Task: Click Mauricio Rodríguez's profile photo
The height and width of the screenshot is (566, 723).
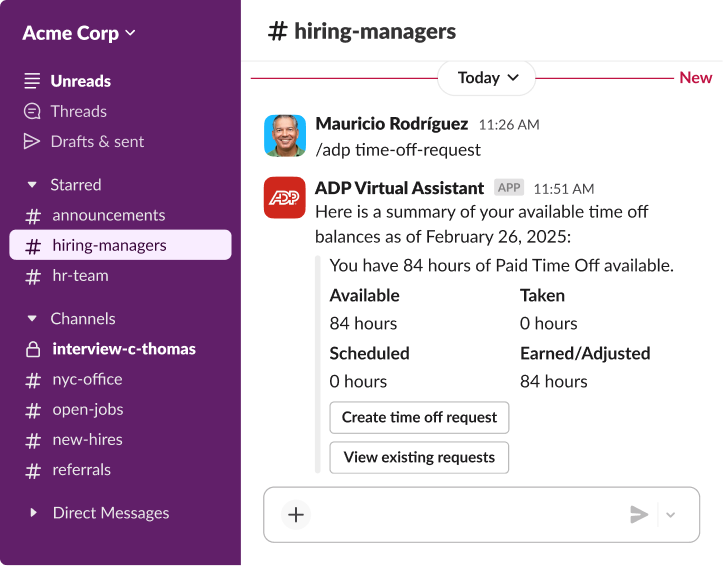Action: tap(284, 136)
